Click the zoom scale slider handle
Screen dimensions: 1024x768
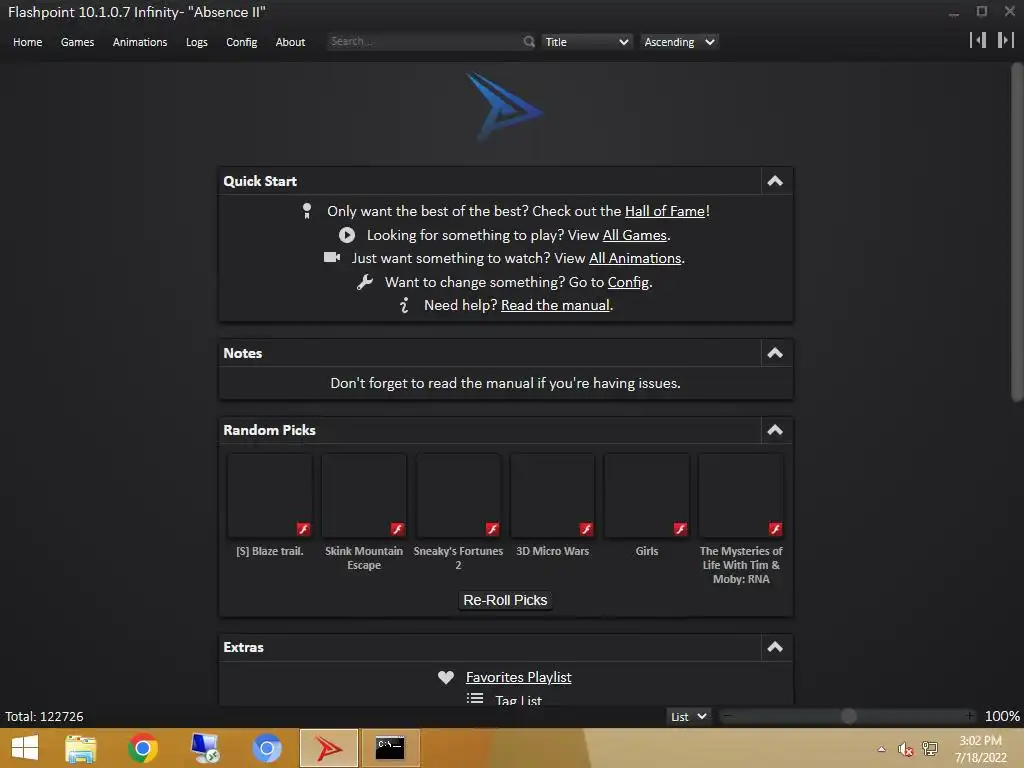click(x=848, y=716)
